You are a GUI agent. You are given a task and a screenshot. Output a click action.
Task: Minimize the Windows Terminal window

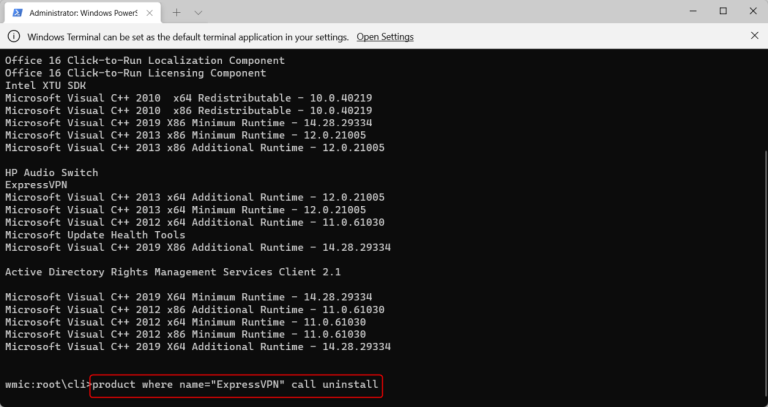[693, 11]
